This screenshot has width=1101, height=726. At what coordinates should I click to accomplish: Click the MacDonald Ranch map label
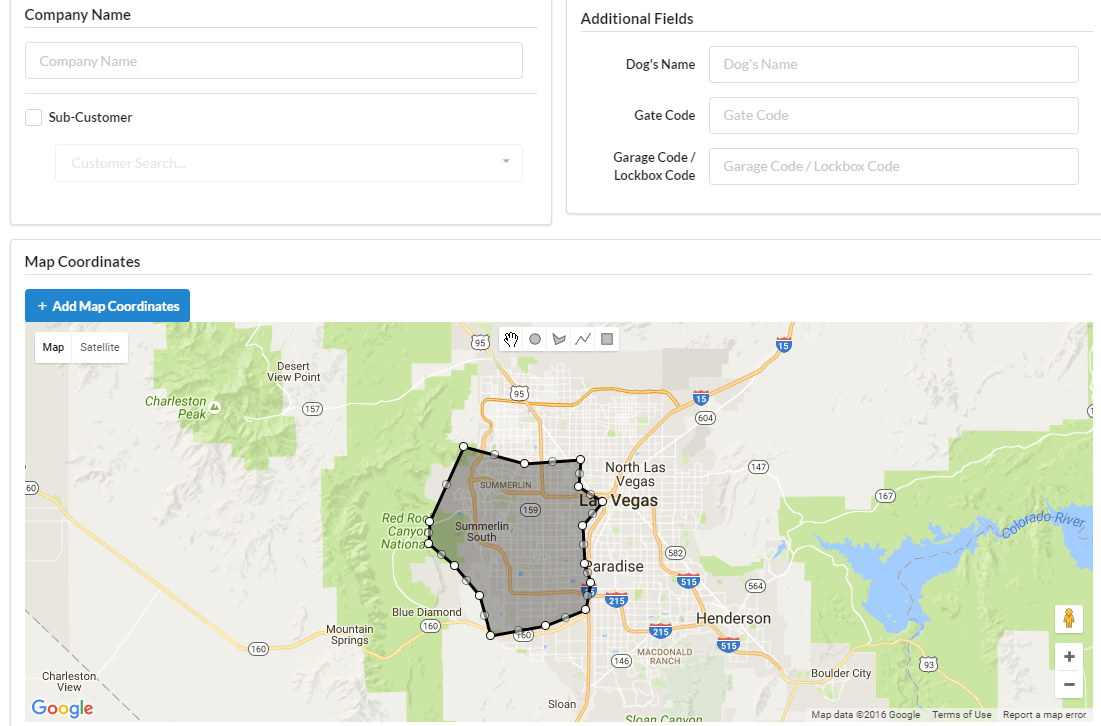click(664, 656)
